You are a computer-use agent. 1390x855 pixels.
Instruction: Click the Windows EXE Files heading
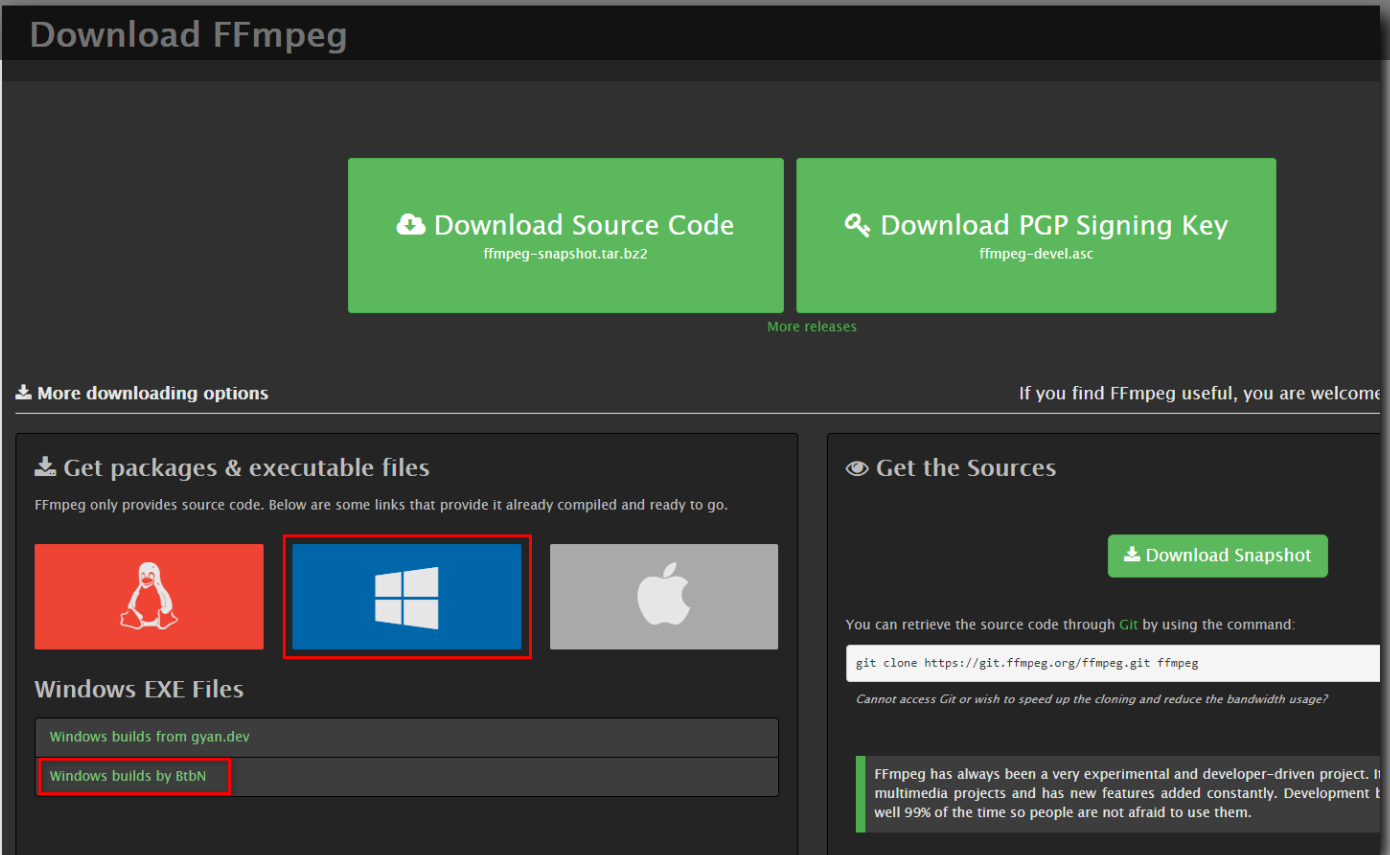pyautogui.click(x=139, y=689)
